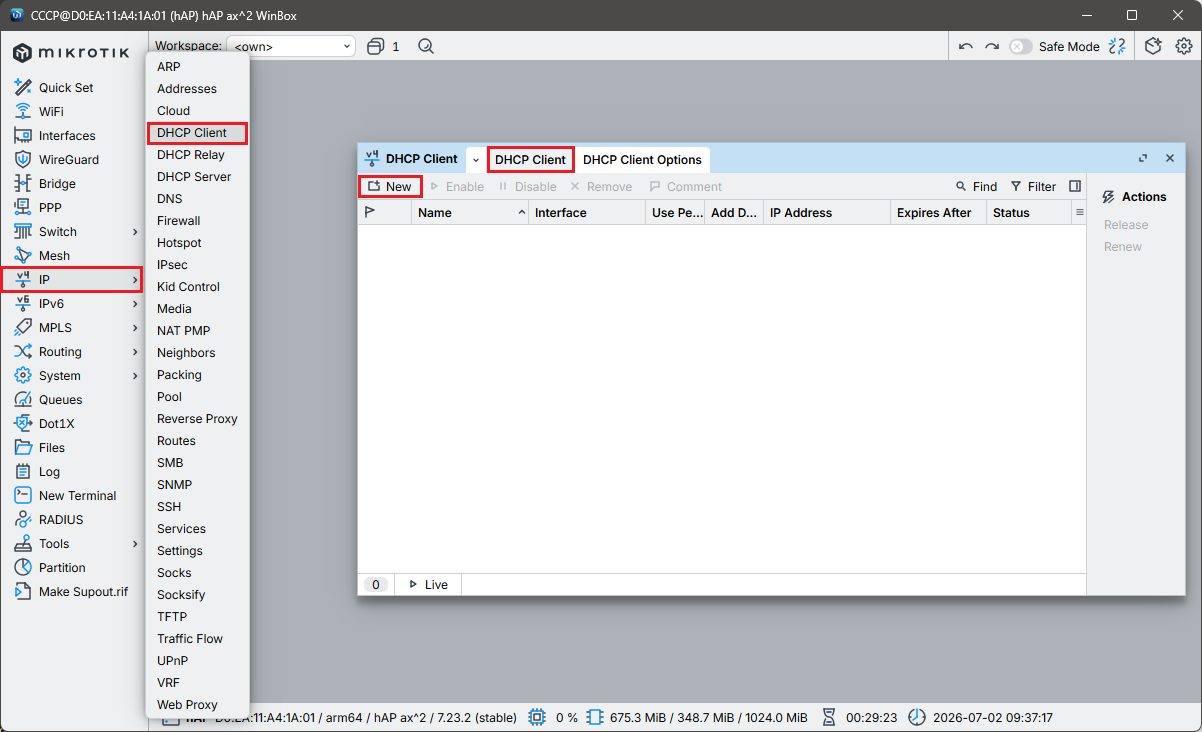Expand the Routing submenu
Screen dimensions: 1202x732
tap(75, 352)
